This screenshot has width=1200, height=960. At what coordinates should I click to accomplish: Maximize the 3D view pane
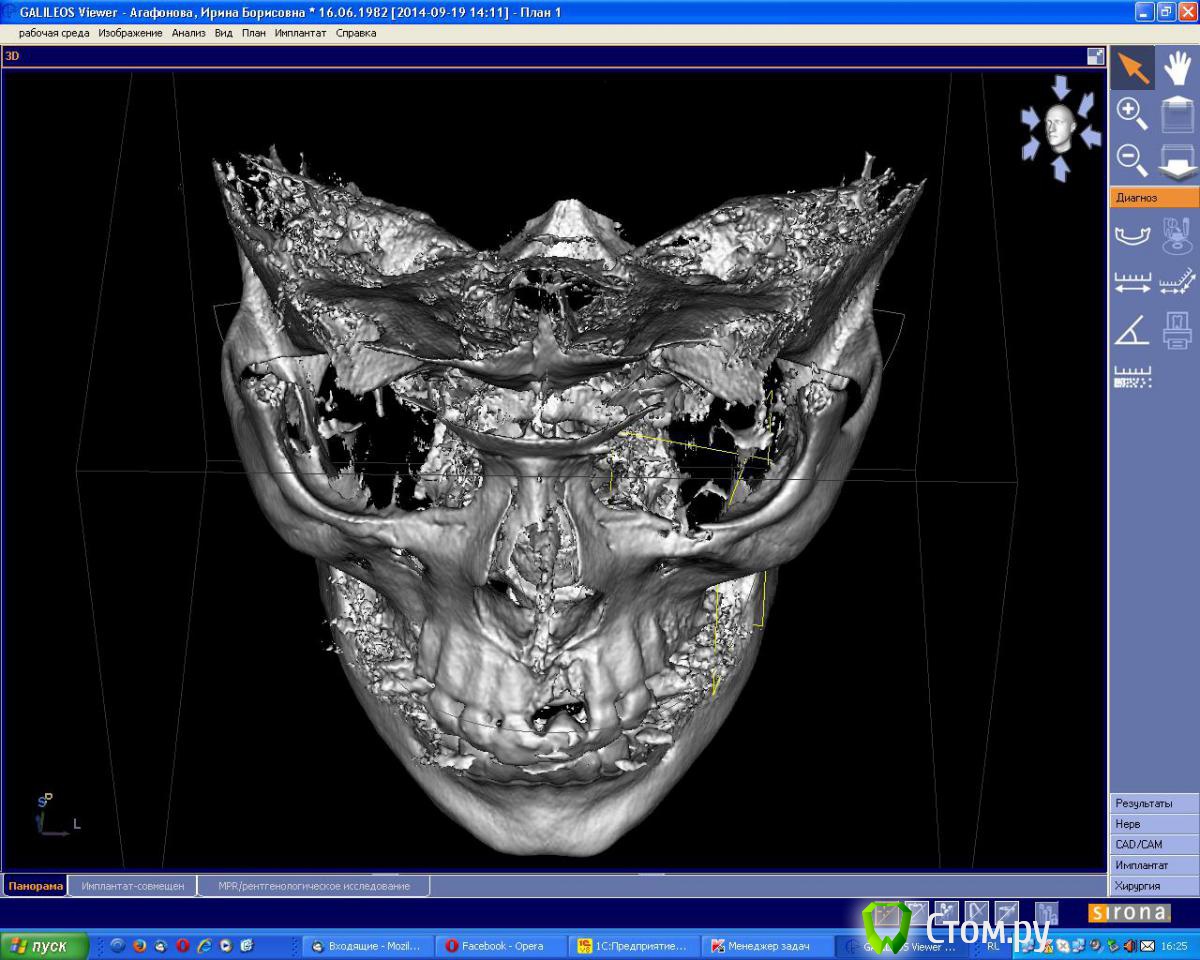tap(1095, 57)
